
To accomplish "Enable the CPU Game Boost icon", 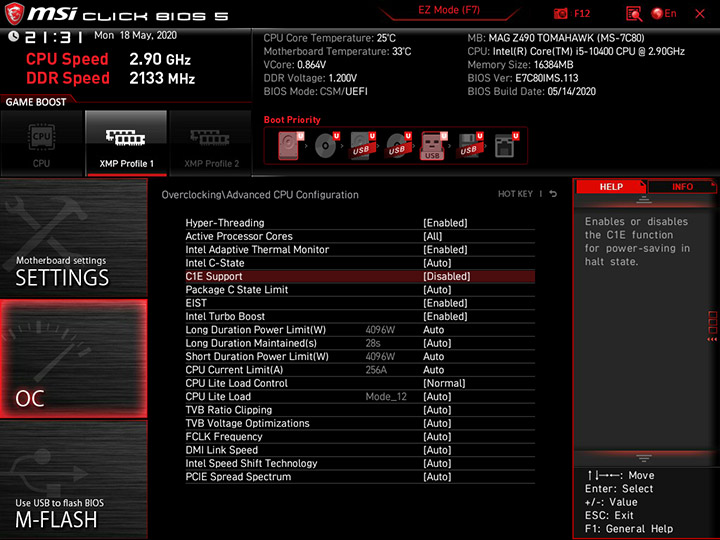I will click(41, 143).
